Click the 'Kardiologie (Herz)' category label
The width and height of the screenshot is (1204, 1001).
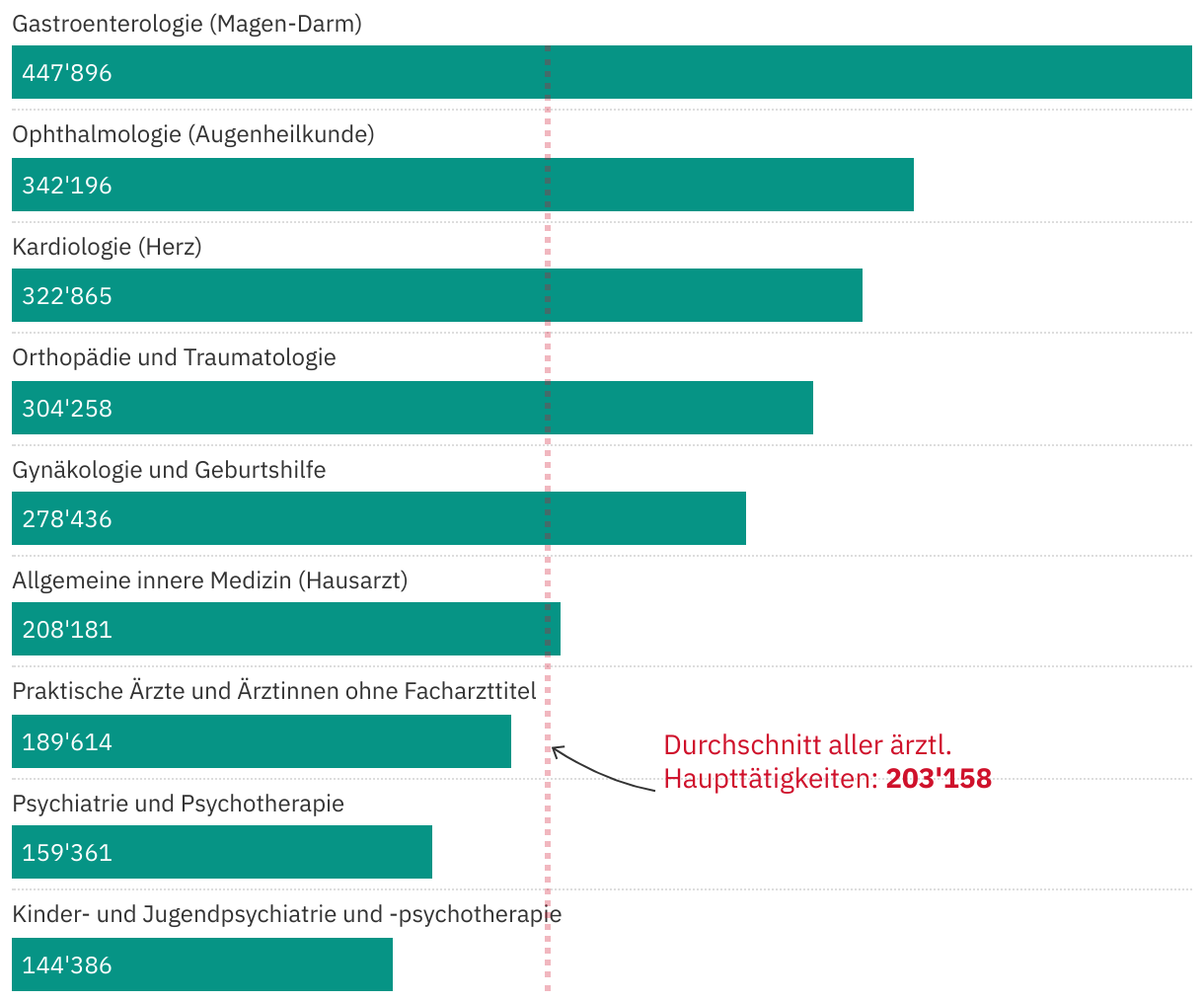pyautogui.click(x=107, y=247)
